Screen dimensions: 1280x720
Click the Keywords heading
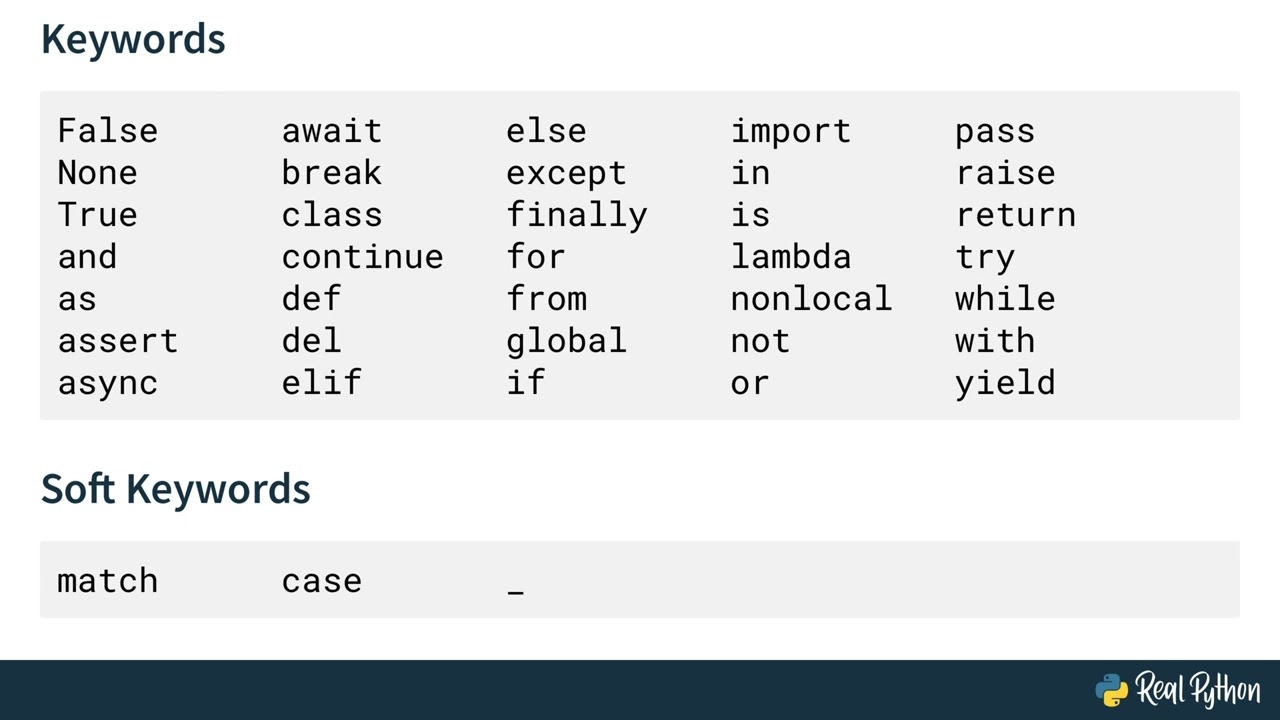133,39
